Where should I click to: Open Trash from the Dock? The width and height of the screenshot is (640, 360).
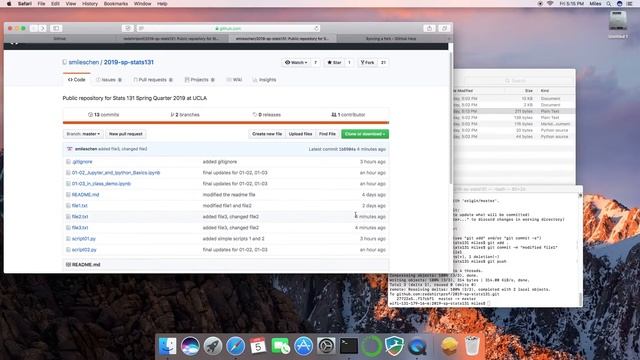472,346
